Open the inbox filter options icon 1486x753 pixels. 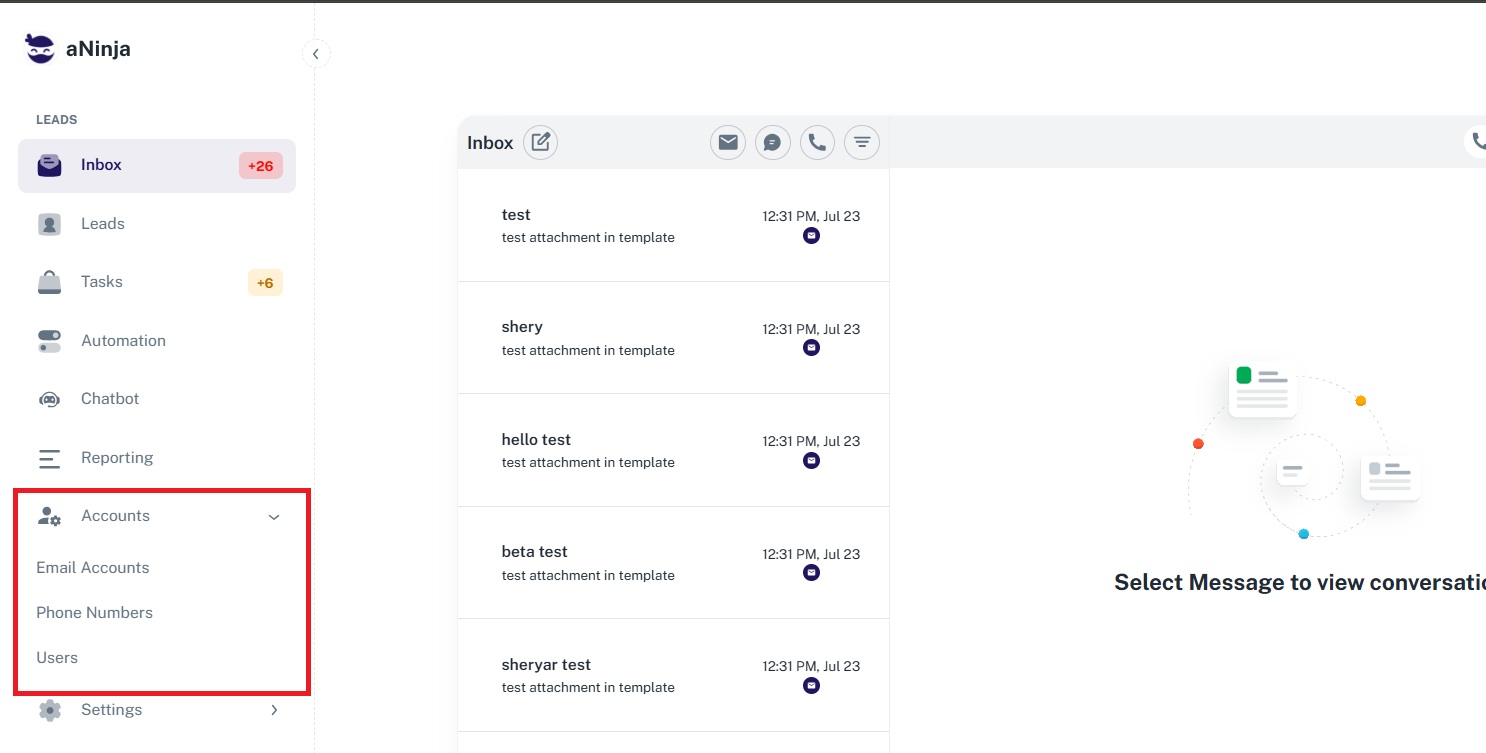862,143
